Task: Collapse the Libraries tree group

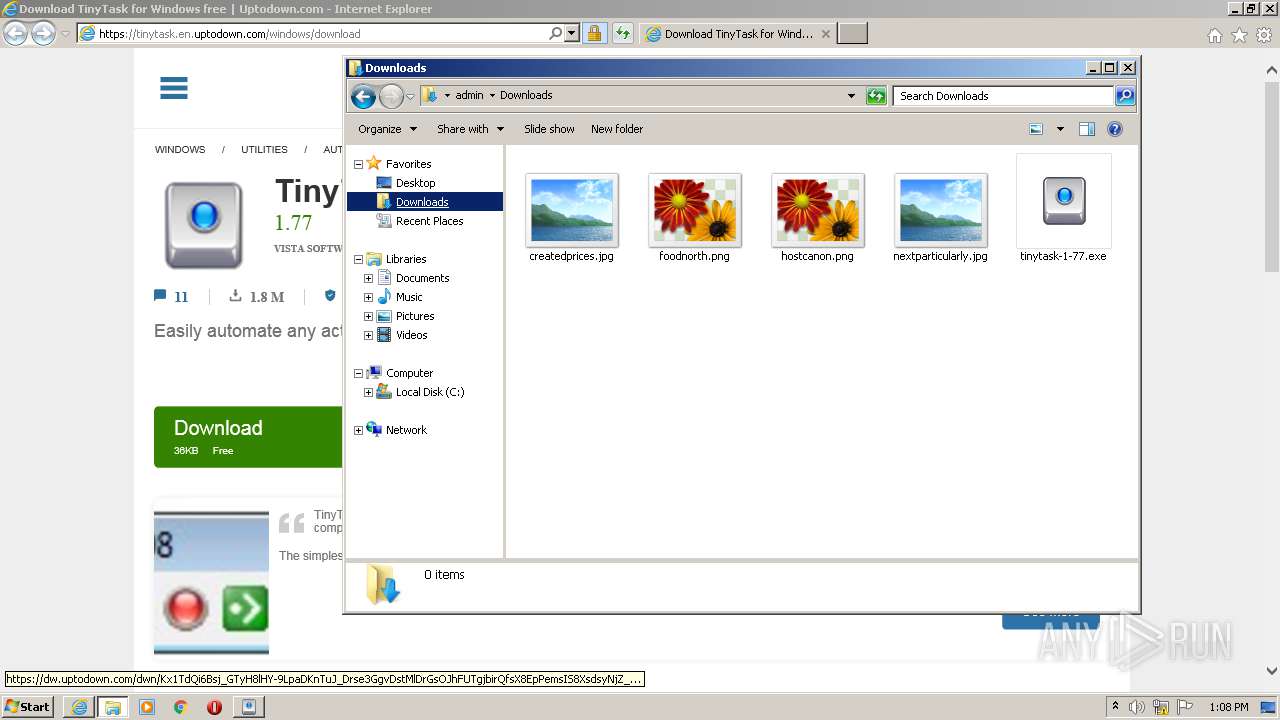Action: coord(358,259)
